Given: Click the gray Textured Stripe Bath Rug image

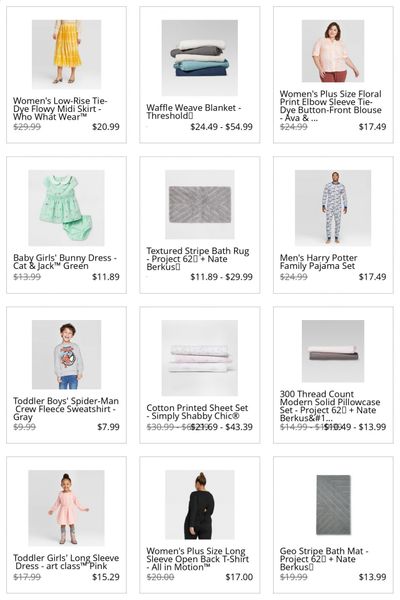Looking at the screenshot, I should 199,204.
